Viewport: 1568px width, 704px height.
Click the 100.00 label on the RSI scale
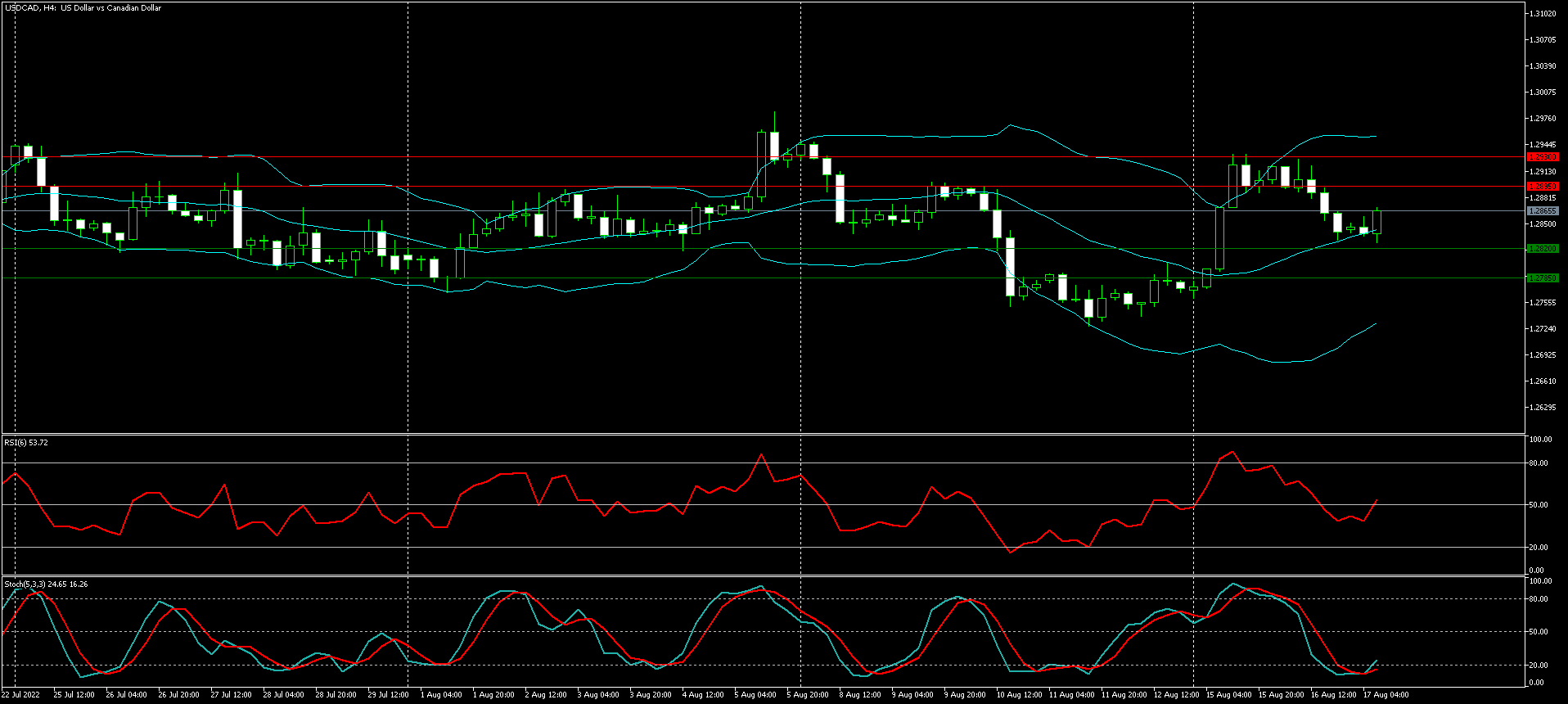tap(1540, 440)
